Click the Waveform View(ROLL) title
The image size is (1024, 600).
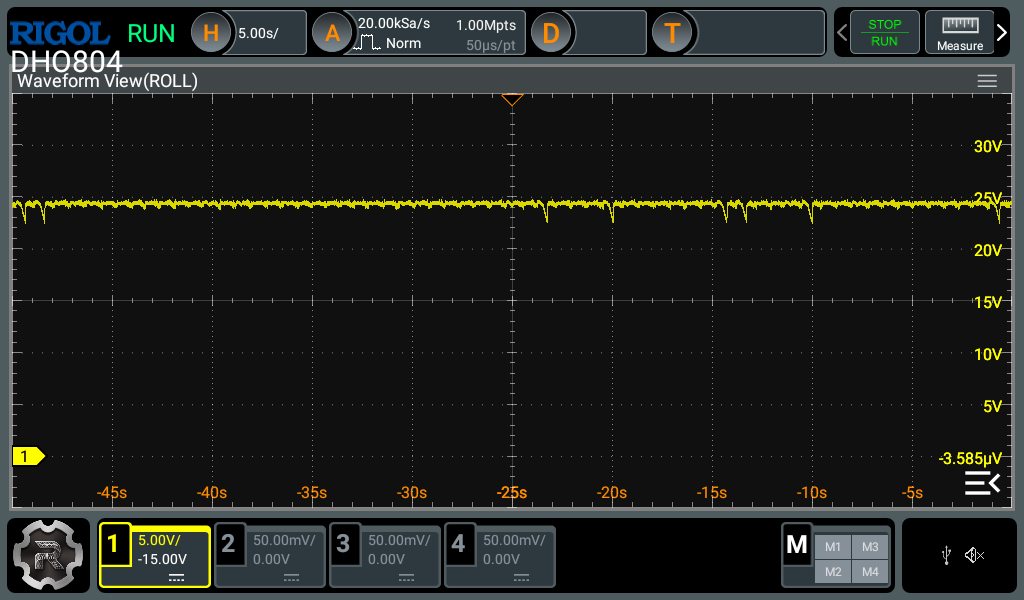pyautogui.click(x=107, y=81)
